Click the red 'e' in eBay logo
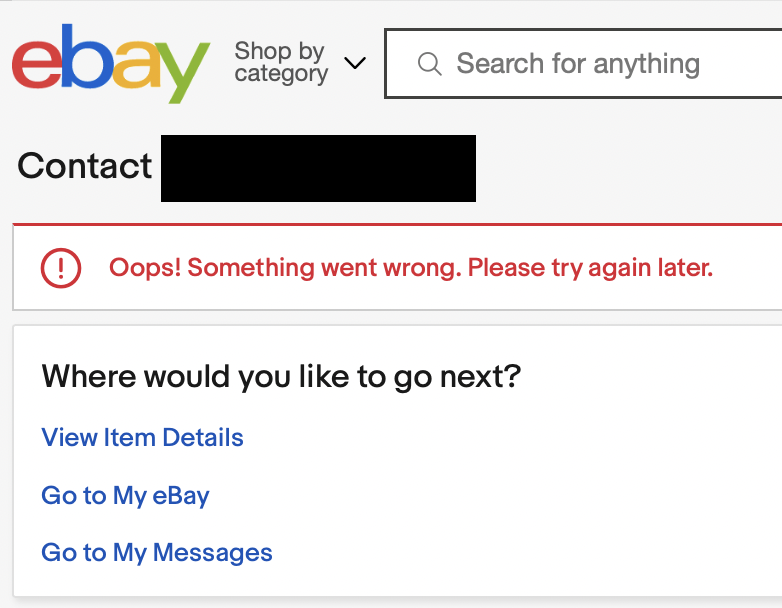The image size is (782, 608). point(37,66)
